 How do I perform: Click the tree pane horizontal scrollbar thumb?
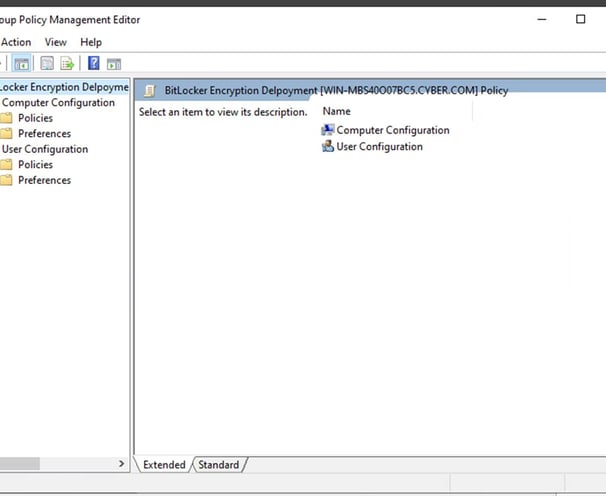[x=19, y=464]
